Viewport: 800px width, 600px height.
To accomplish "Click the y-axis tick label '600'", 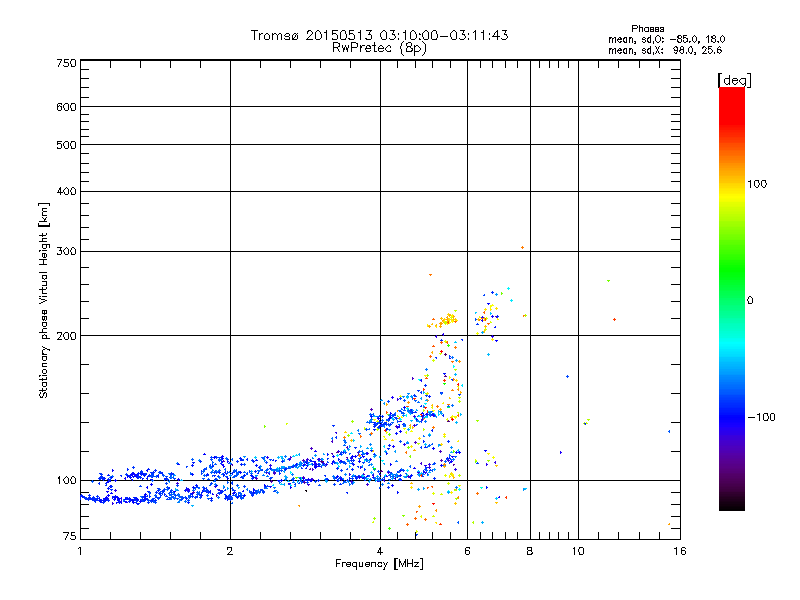I will point(67,107).
